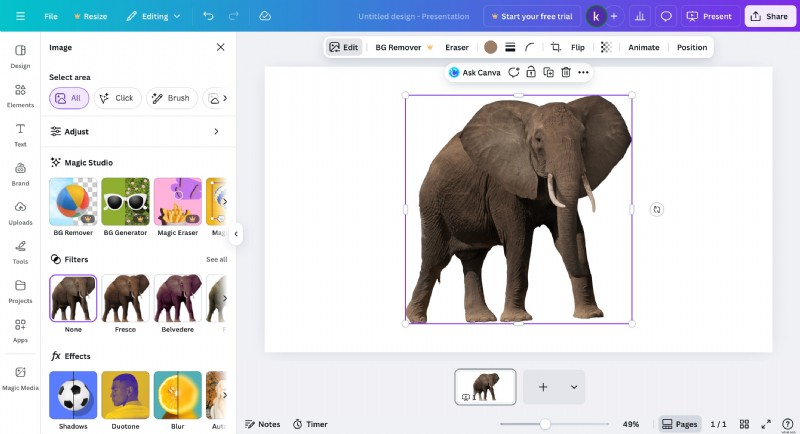Open the add page dropdown arrow
Image resolution: width=800 pixels, height=434 pixels.
click(574, 387)
